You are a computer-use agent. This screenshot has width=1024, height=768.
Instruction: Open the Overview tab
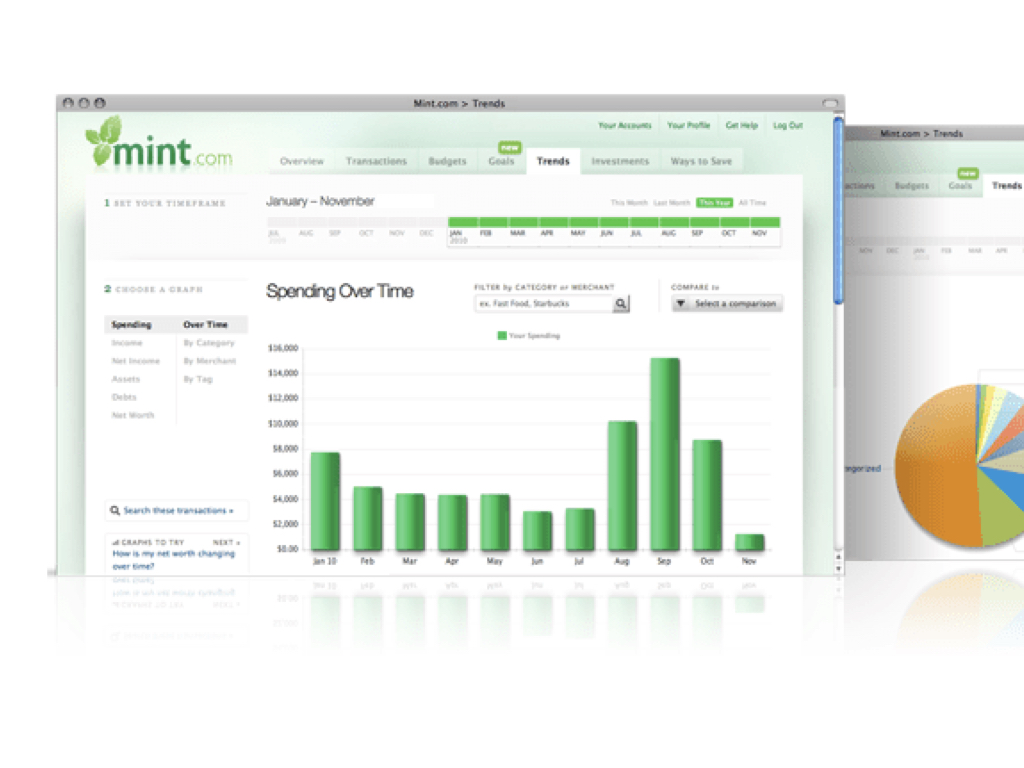(302, 161)
